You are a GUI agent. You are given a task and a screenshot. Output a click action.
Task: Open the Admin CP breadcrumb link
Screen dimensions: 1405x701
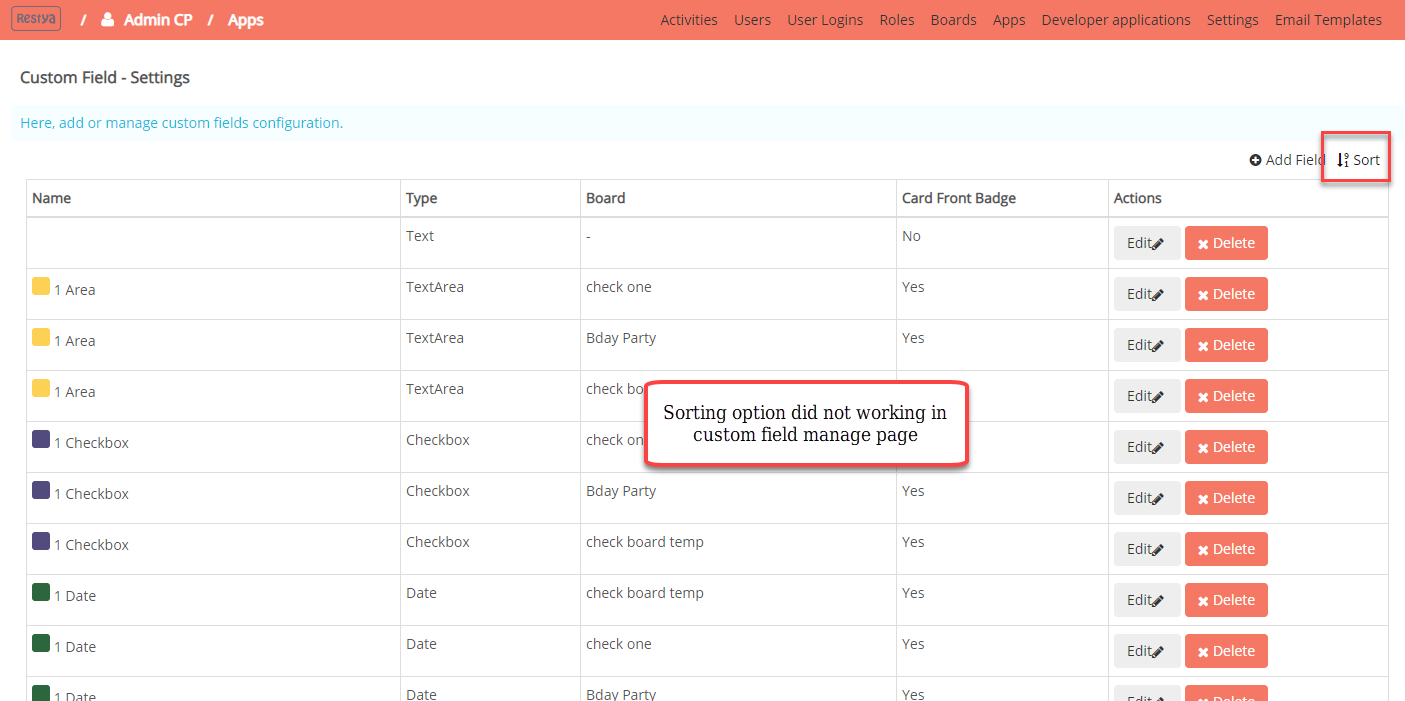click(x=160, y=18)
